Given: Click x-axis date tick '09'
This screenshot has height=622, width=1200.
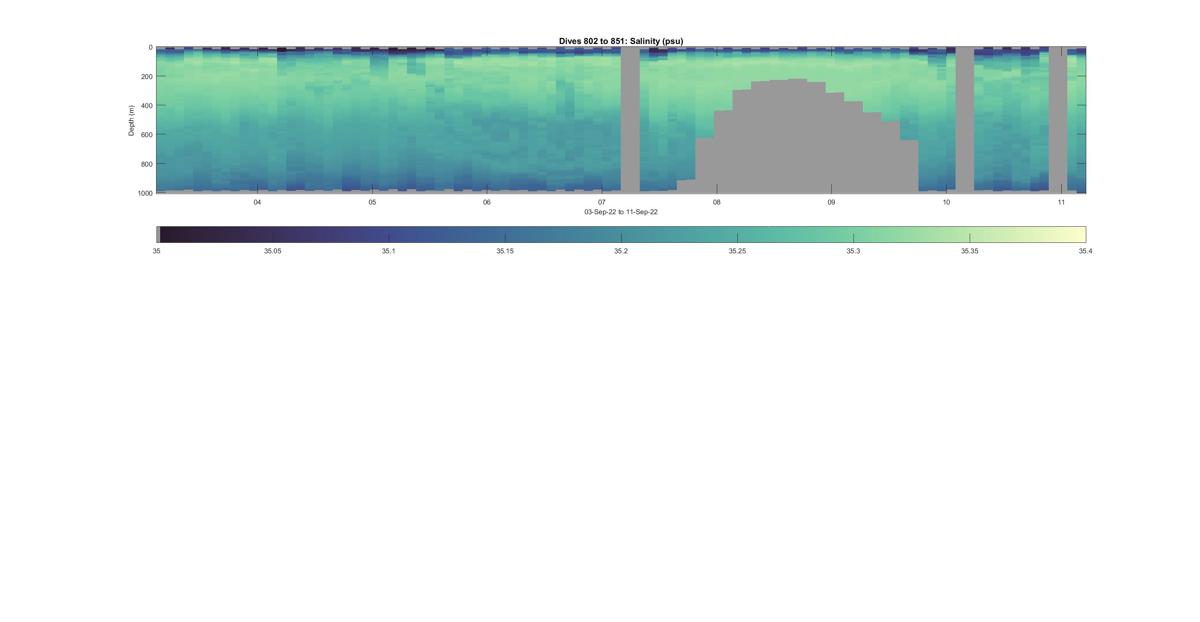Looking at the screenshot, I should [x=831, y=202].
